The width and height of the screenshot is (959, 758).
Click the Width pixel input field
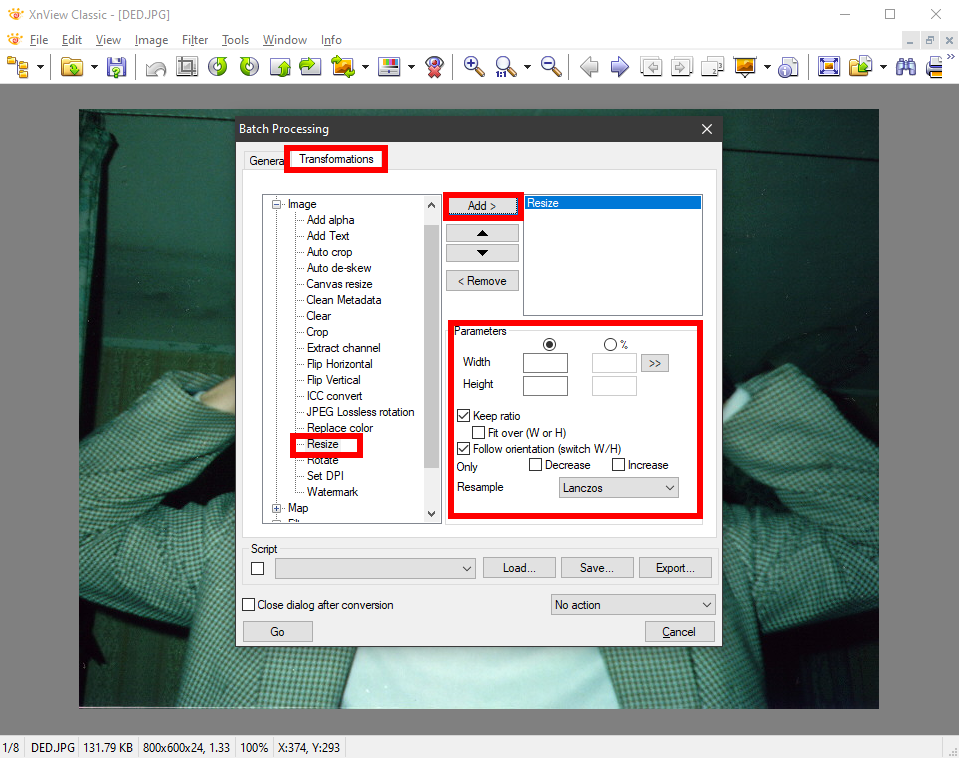pyautogui.click(x=545, y=363)
